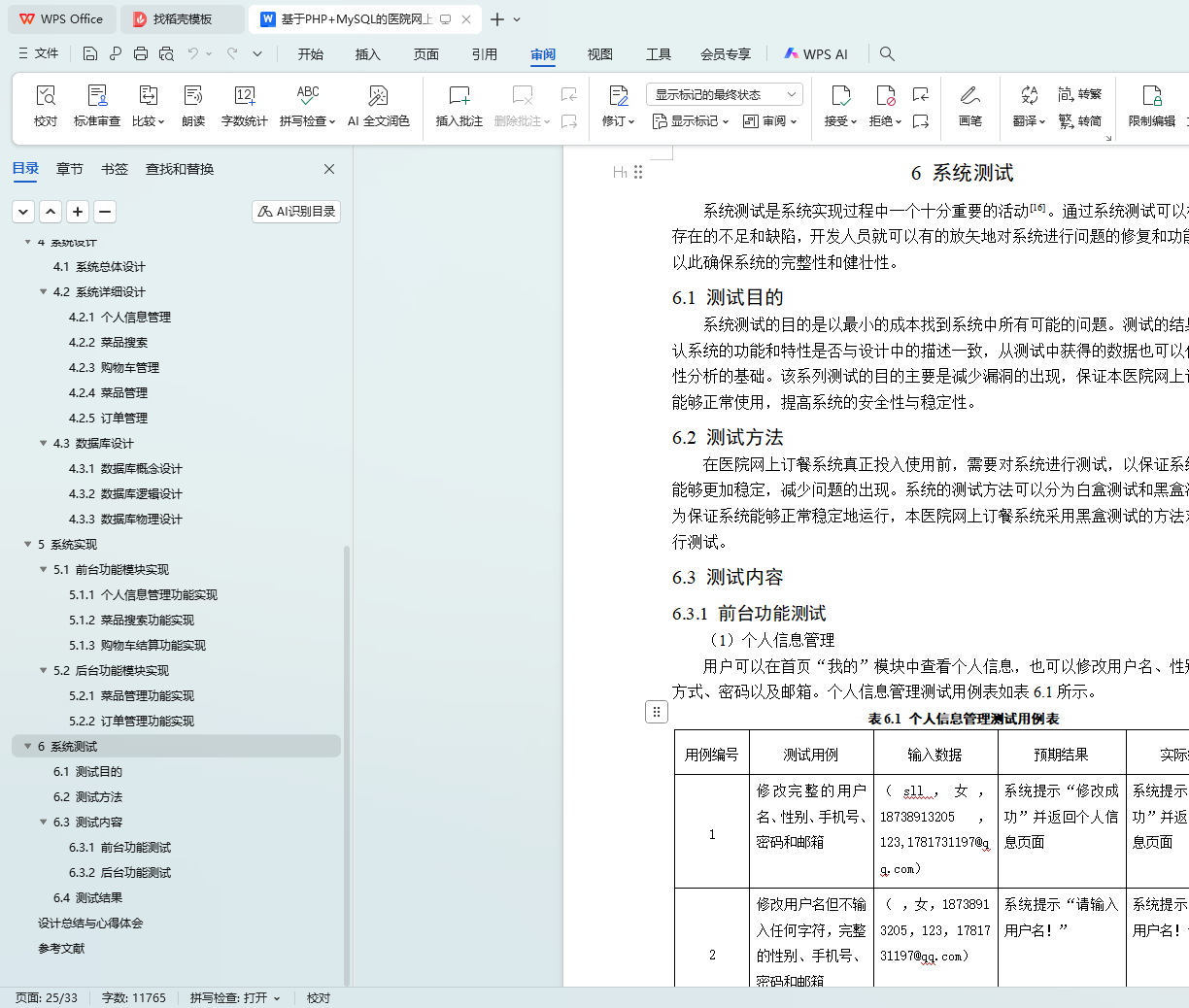Collapse the 5.1 前台功能模块实现 node
The height and width of the screenshot is (1008, 1189).
(43, 569)
